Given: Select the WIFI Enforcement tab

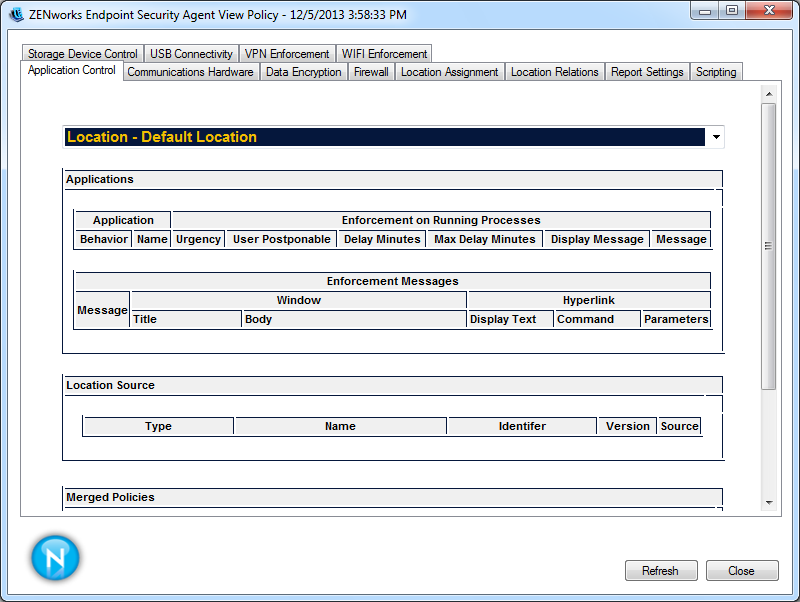Looking at the screenshot, I should pyautogui.click(x=384, y=54).
